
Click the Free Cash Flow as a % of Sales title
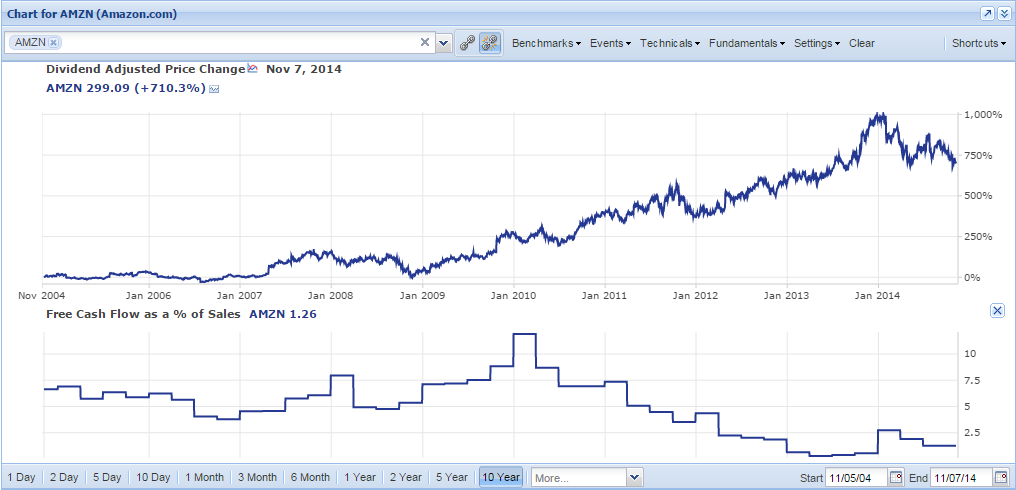tap(143, 314)
